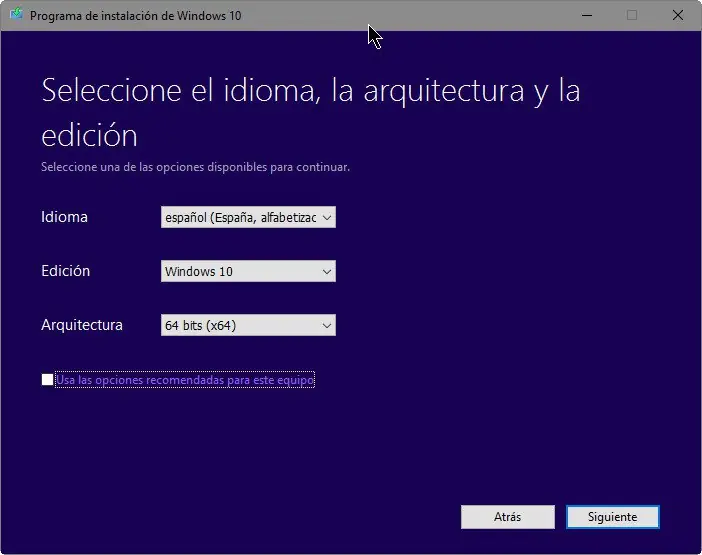Screen dimensions: 702x555
Task: Click the disabled maximize window button
Action: 632,15
